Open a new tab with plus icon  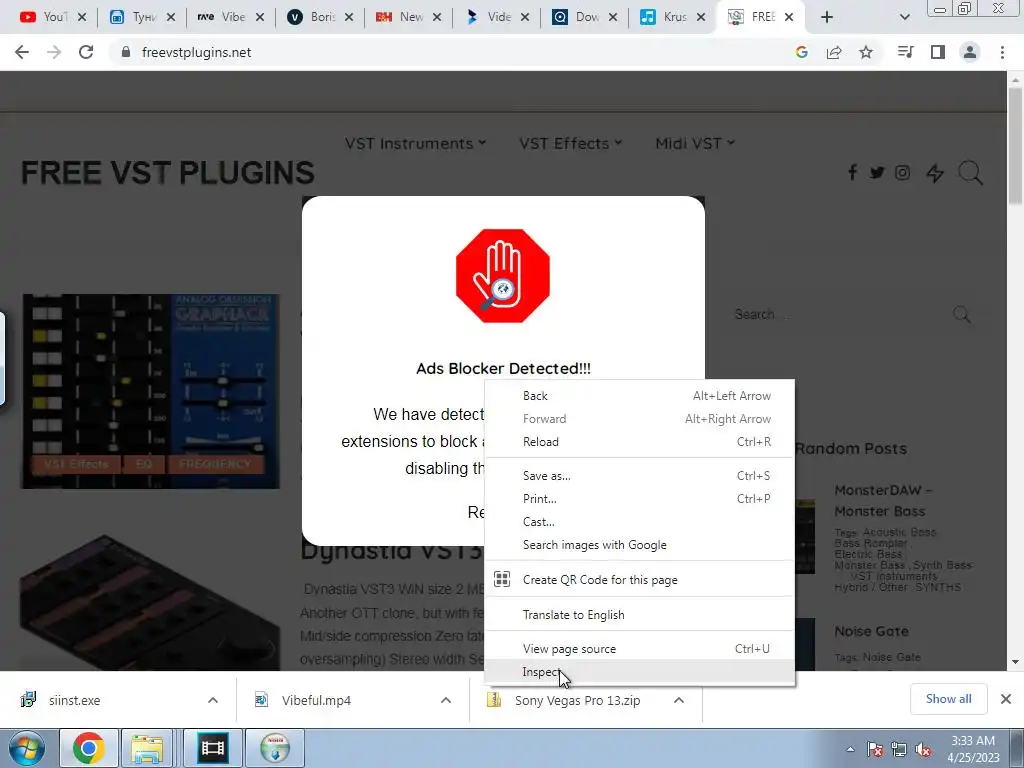pyautogui.click(x=827, y=18)
